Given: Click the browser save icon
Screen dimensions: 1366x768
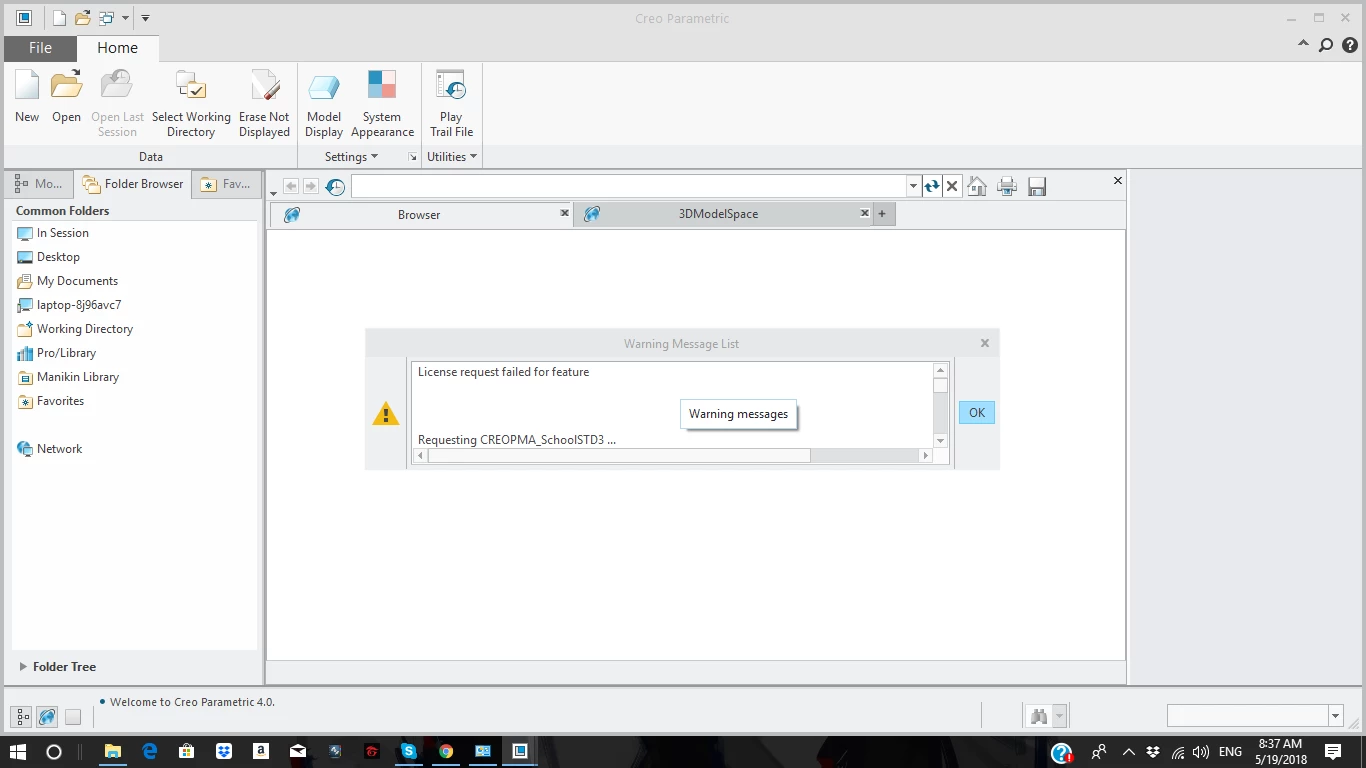Looking at the screenshot, I should pos(1037,186).
